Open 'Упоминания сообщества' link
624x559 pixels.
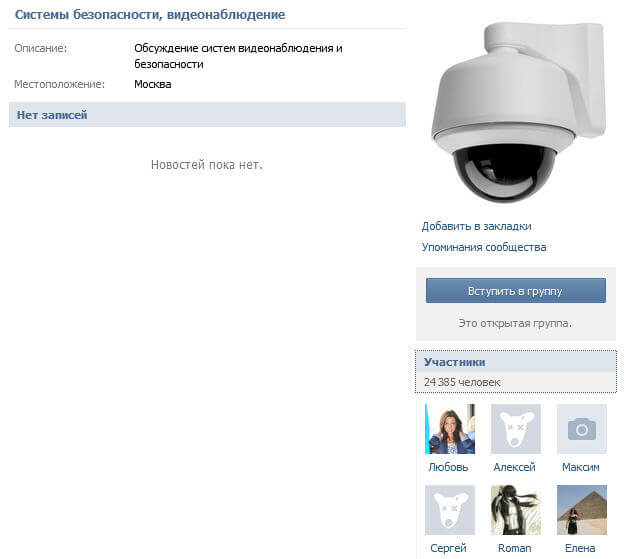point(484,247)
